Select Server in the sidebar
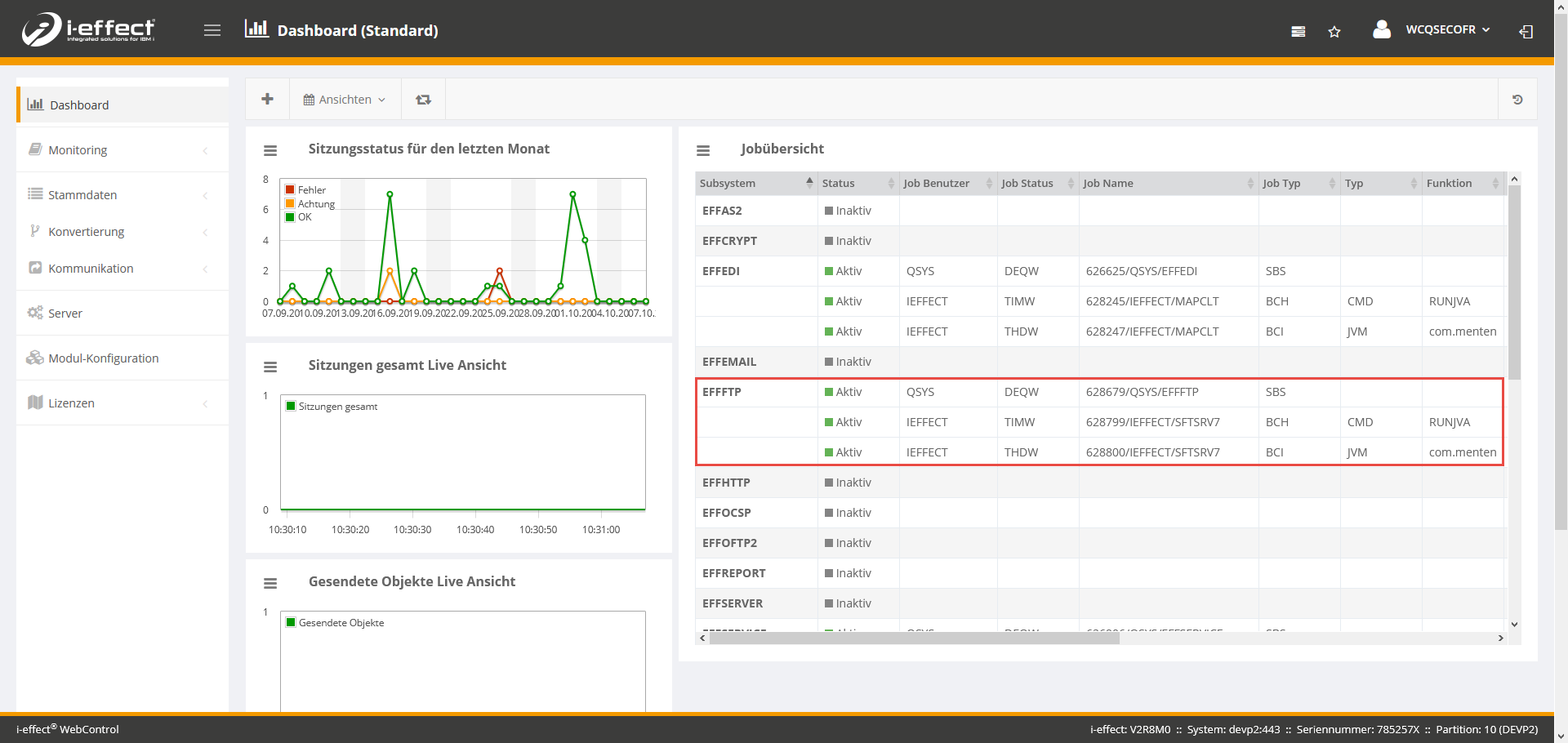The image size is (1568, 743). tap(65, 313)
